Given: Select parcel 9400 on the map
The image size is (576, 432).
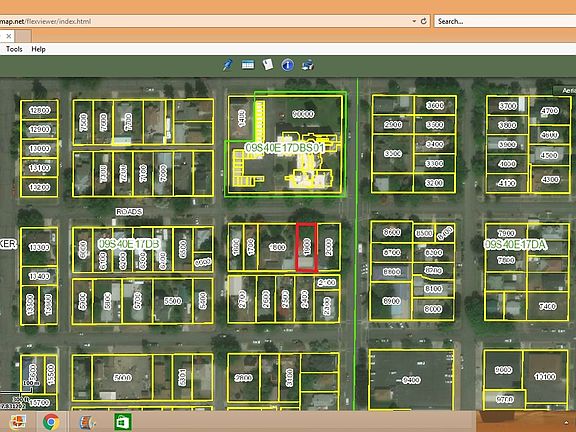Looking at the screenshot, I should coord(411,379).
